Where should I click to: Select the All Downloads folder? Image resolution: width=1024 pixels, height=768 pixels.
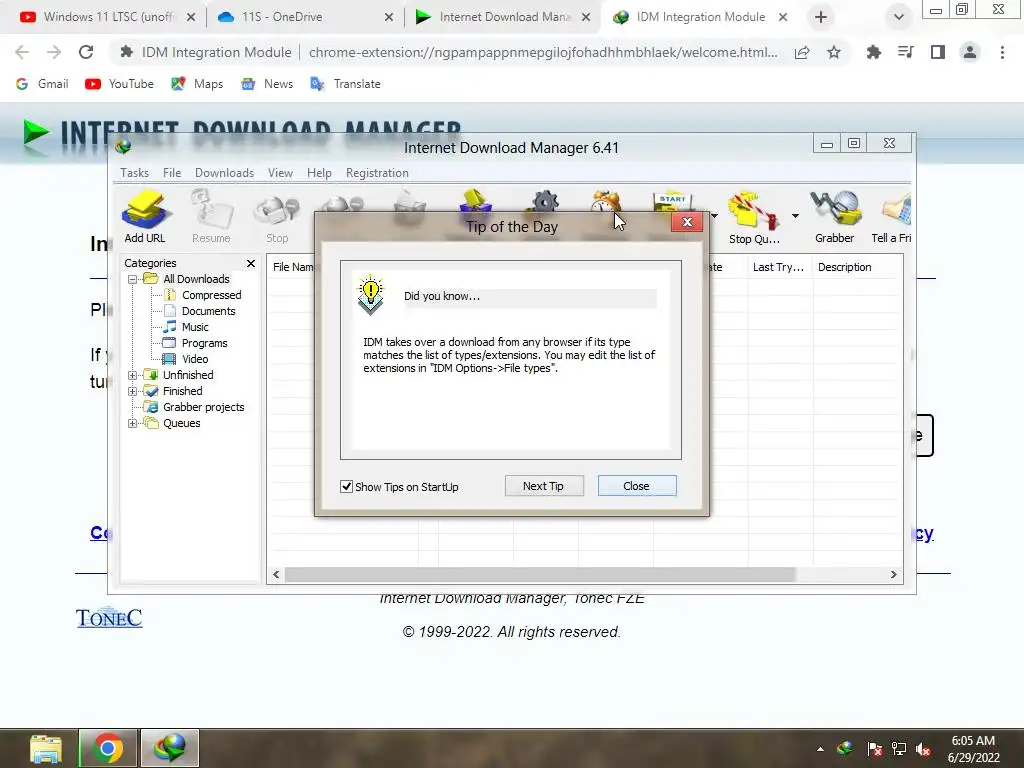(x=196, y=280)
